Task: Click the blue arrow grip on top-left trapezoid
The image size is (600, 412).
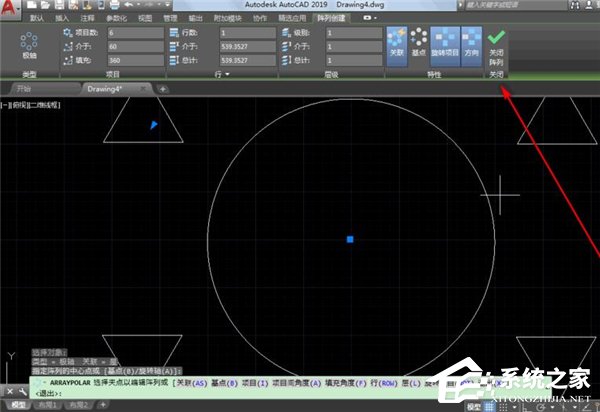Action: tap(153, 125)
